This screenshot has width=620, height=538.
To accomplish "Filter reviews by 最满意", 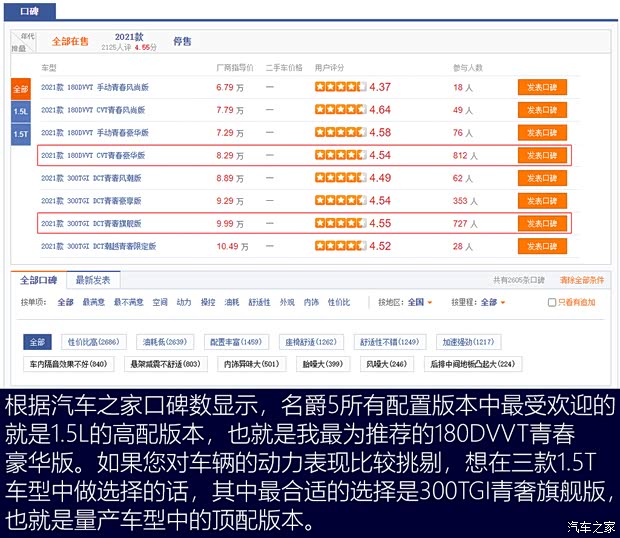I will click(x=94, y=302).
